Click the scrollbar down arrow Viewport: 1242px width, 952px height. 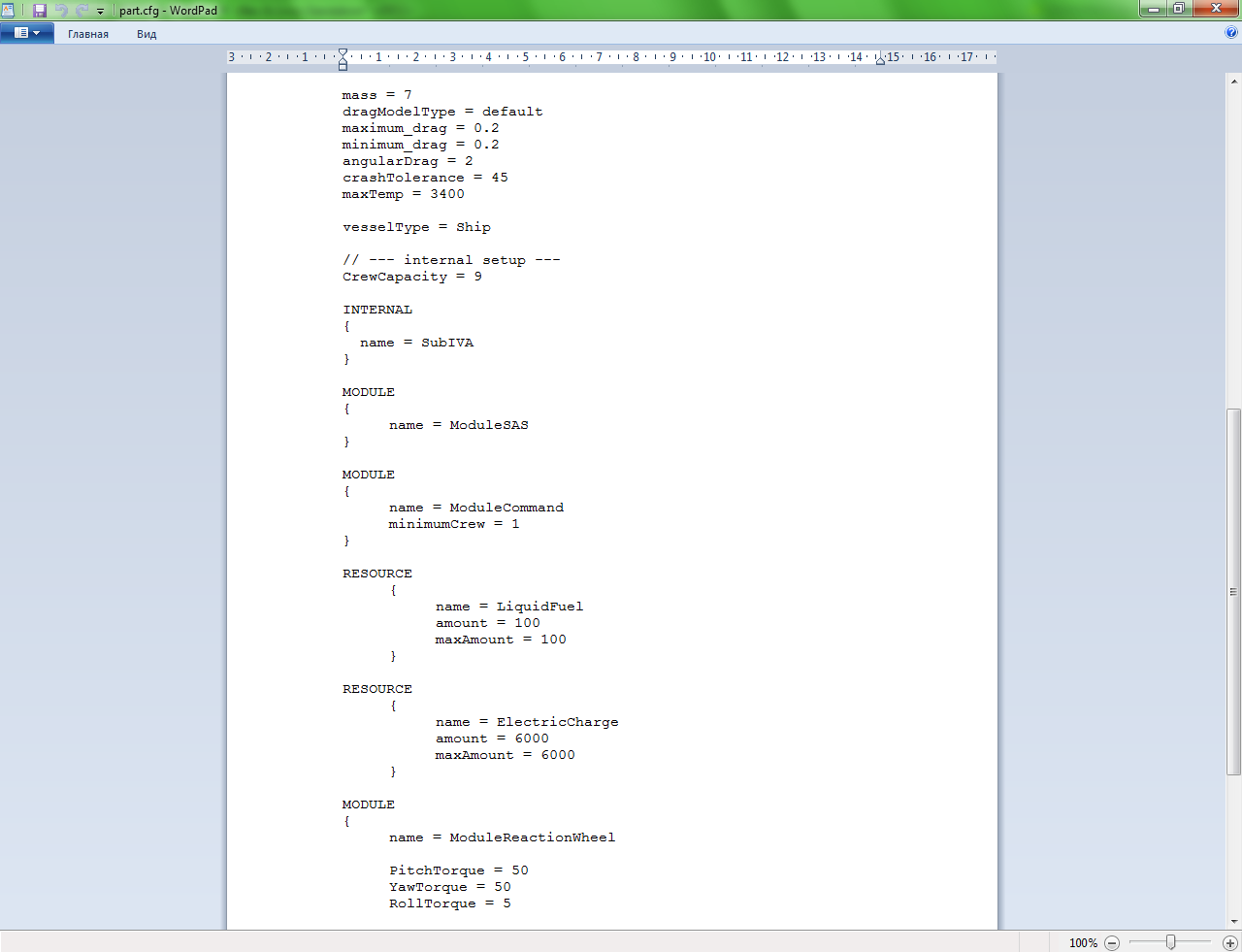[1233, 921]
